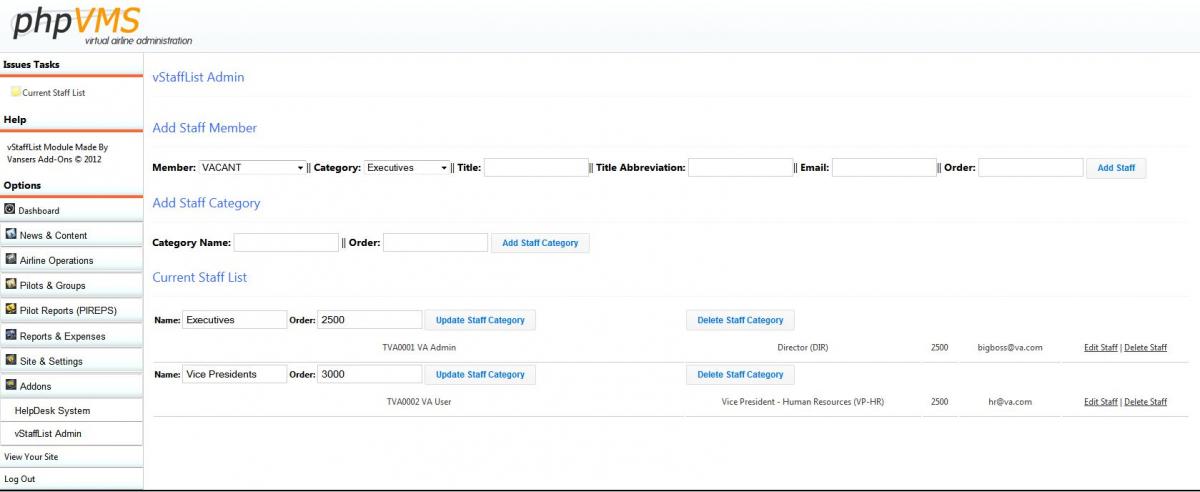The height and width of the screenshot is (492, 1200).
Task: Expand the Site & Settings menu
Action: pyautogui.click(x=71, y=361)
